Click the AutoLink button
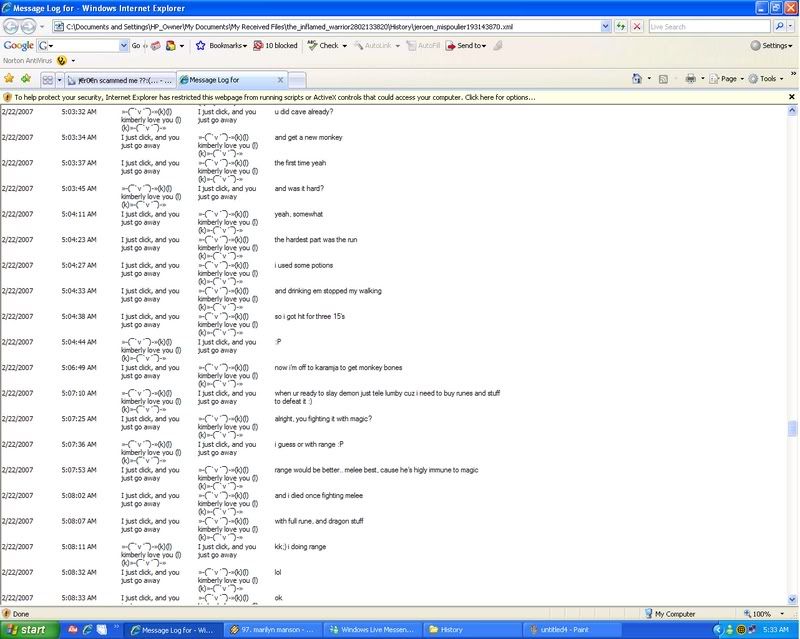 (373, 45)
